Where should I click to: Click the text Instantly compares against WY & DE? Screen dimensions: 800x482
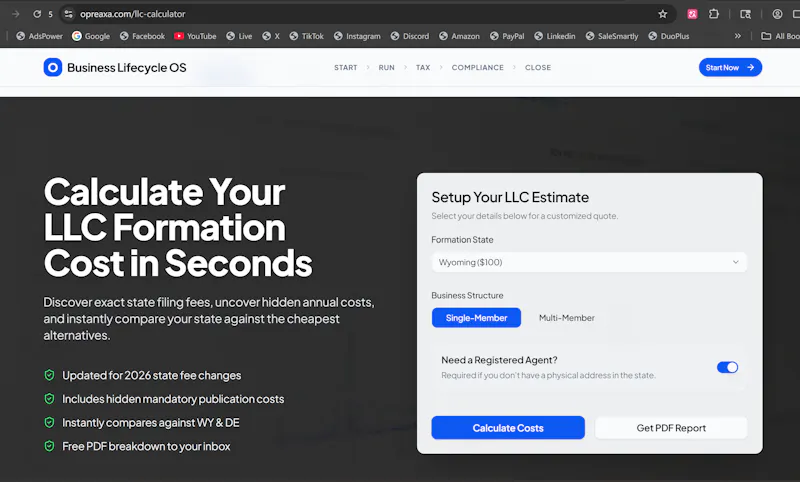pos(151,423)
